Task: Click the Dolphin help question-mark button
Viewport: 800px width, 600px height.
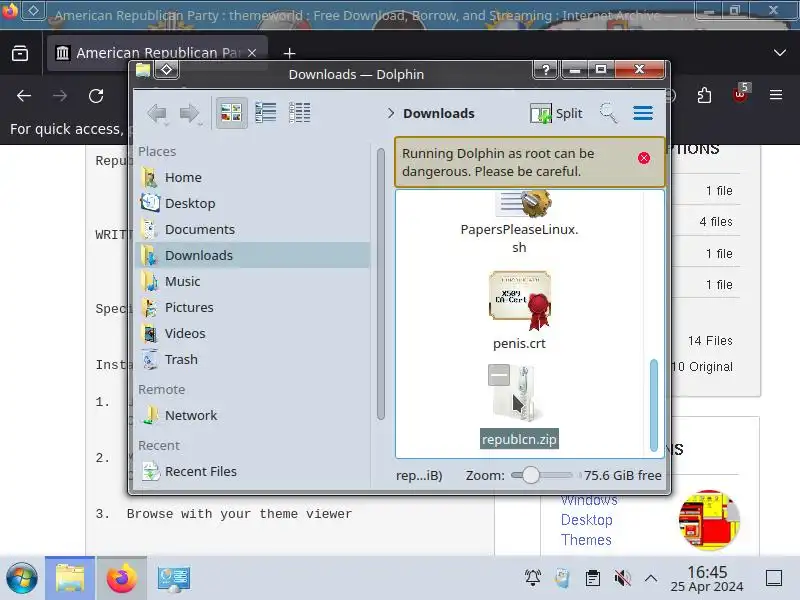Action: (x=545, y=69)
